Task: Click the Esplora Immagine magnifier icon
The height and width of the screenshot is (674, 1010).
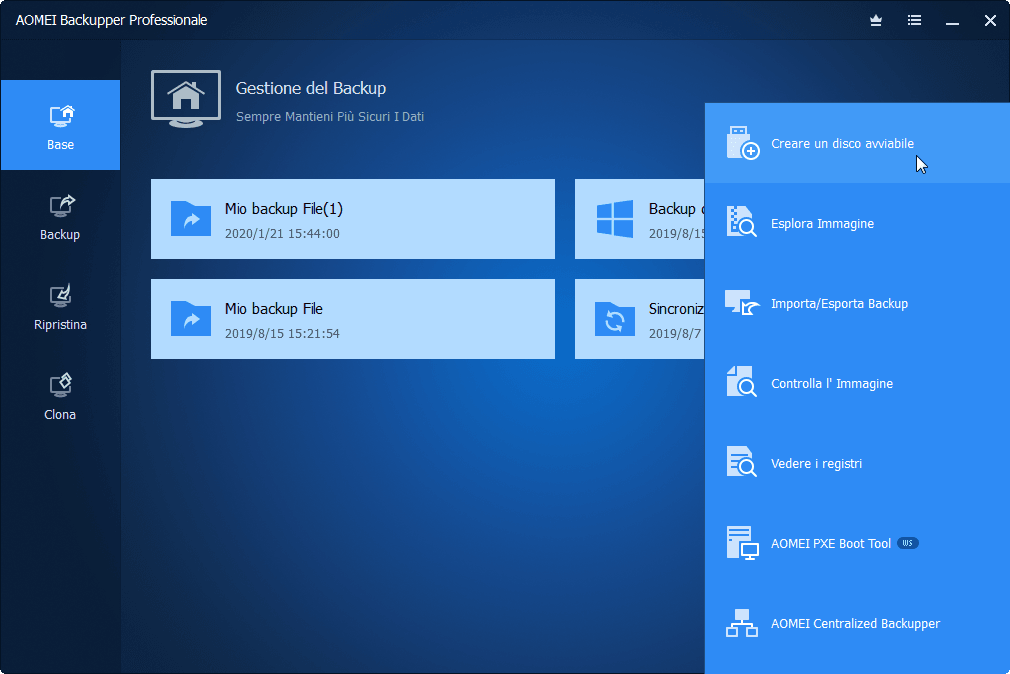Action: [x=743, y=223]
